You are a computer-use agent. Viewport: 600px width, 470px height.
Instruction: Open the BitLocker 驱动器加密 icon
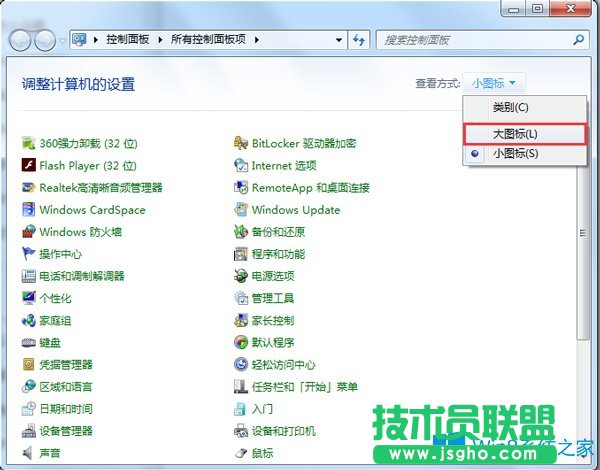(241, 143)
